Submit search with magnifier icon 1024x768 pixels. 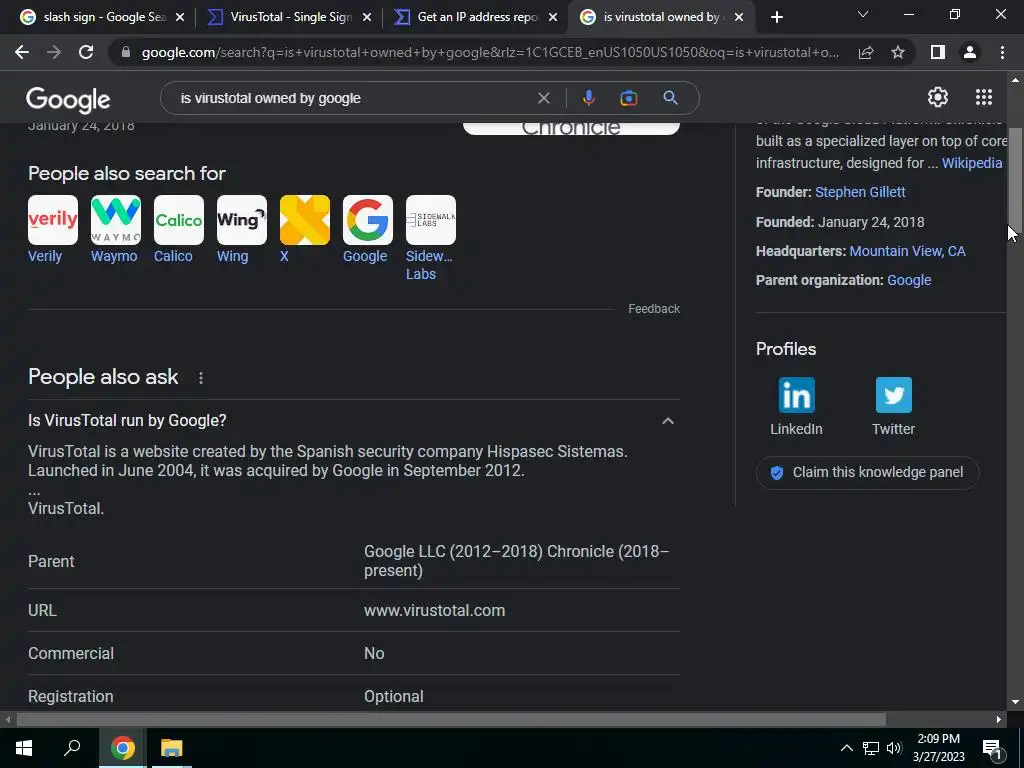pos(670,98)
